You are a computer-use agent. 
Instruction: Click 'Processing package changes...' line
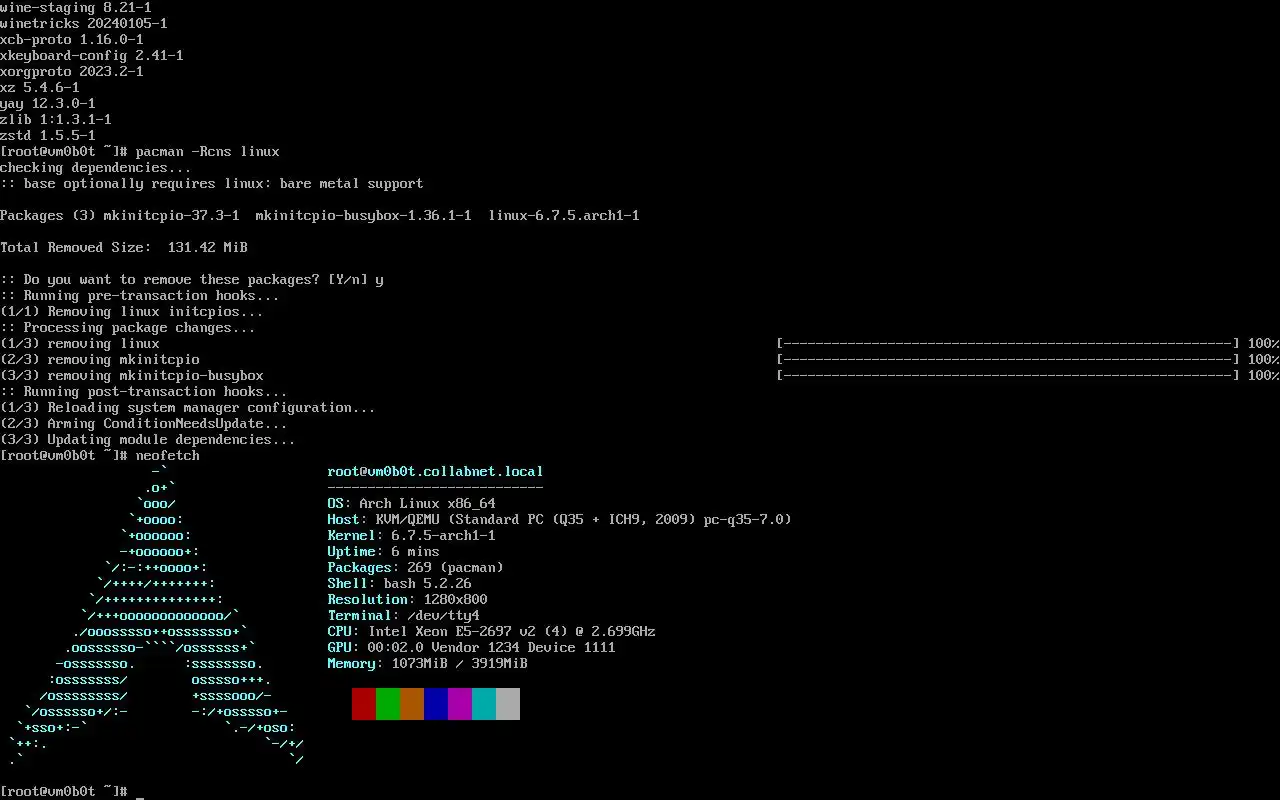tap(128, 328)
